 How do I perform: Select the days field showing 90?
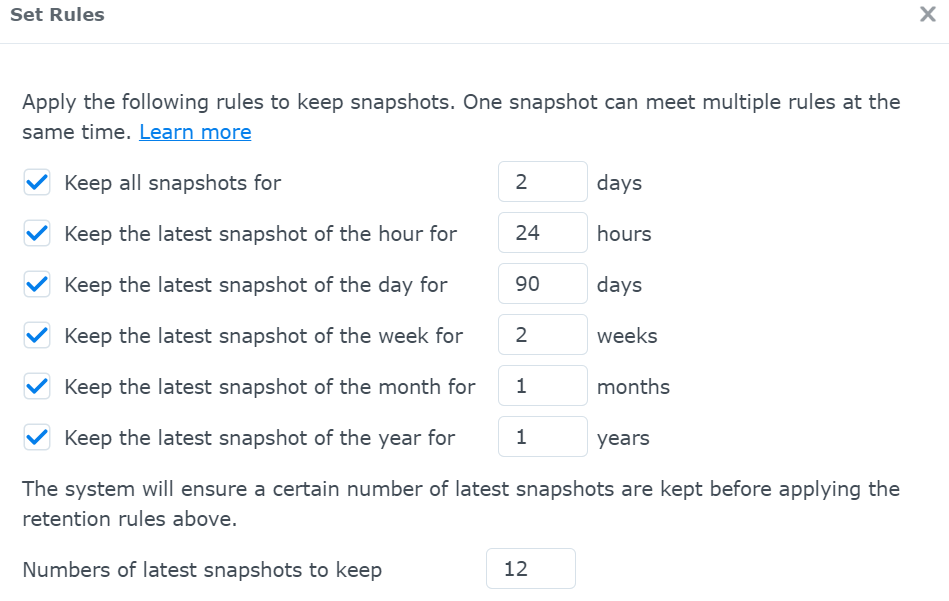[x=542, y=284]
